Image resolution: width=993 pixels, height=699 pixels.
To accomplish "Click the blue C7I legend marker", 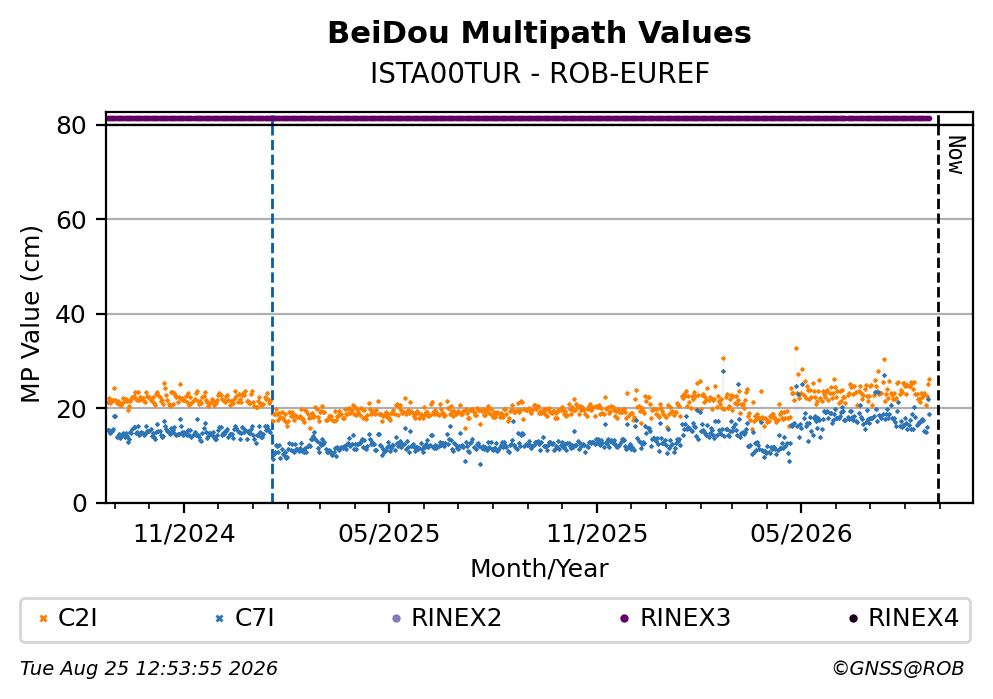I will click(220, 619).
